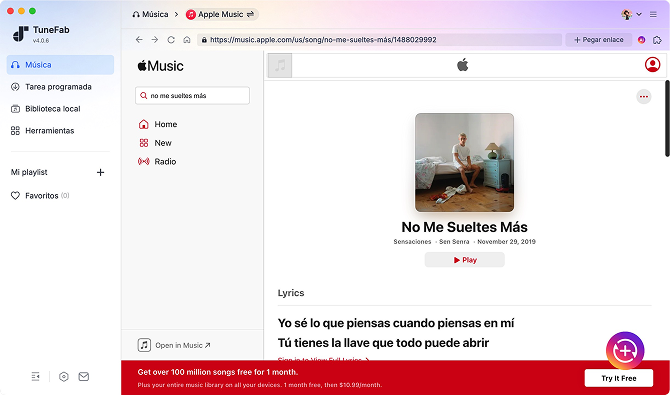Click the Apple Music logo
Image resolution: width=670 pixels, height=396 pixels.
point(160,66)
